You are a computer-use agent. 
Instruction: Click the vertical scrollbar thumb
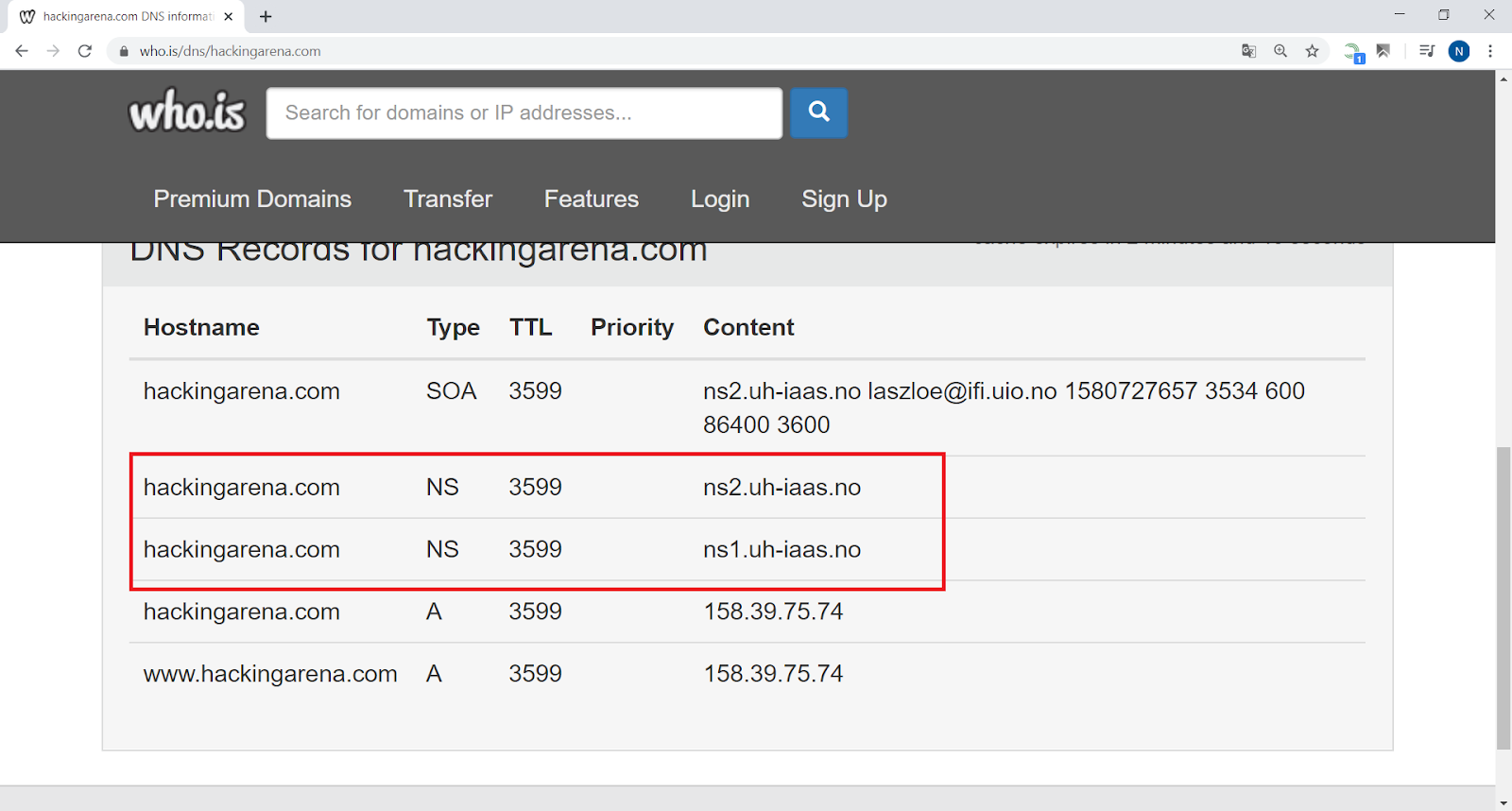(x=1503, y=597)
